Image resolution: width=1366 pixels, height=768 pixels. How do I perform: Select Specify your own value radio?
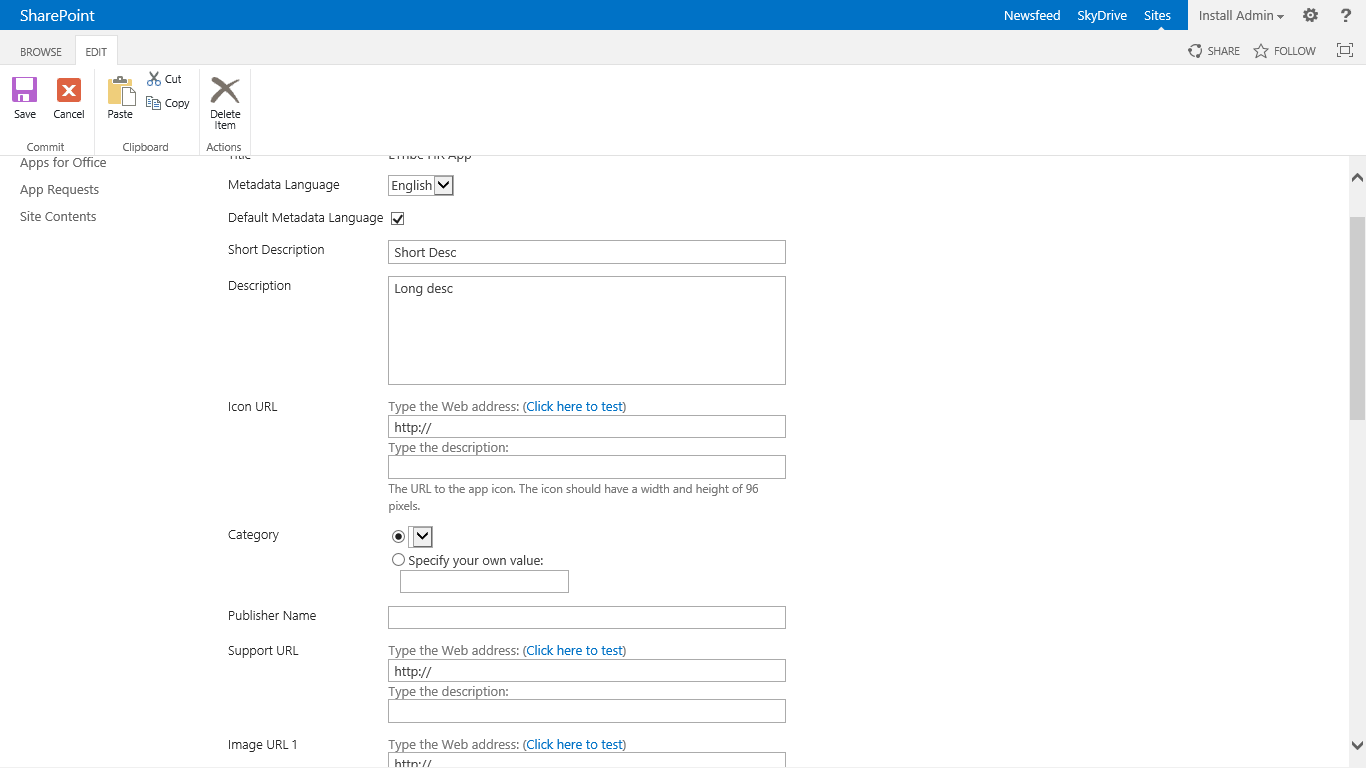(x=398, y=560)
